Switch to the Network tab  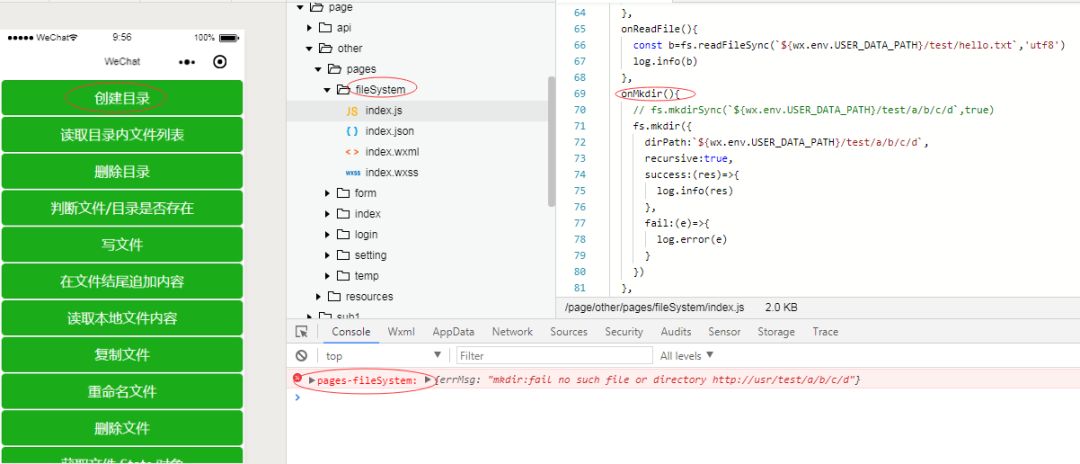[x=512, y=332]
